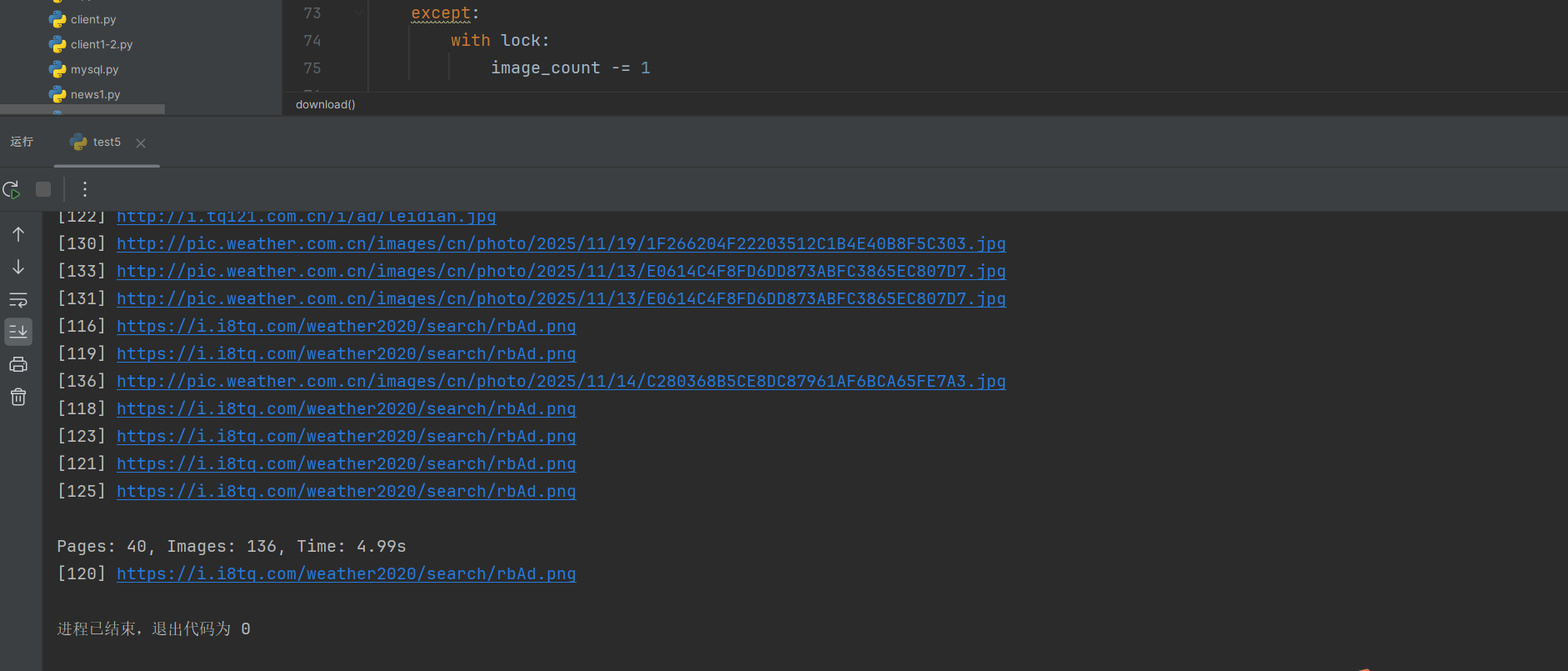The height and width of the screenshot is (671, 1568).
Task: Rerun the test5 script
Action: click(x=12, y=190)
